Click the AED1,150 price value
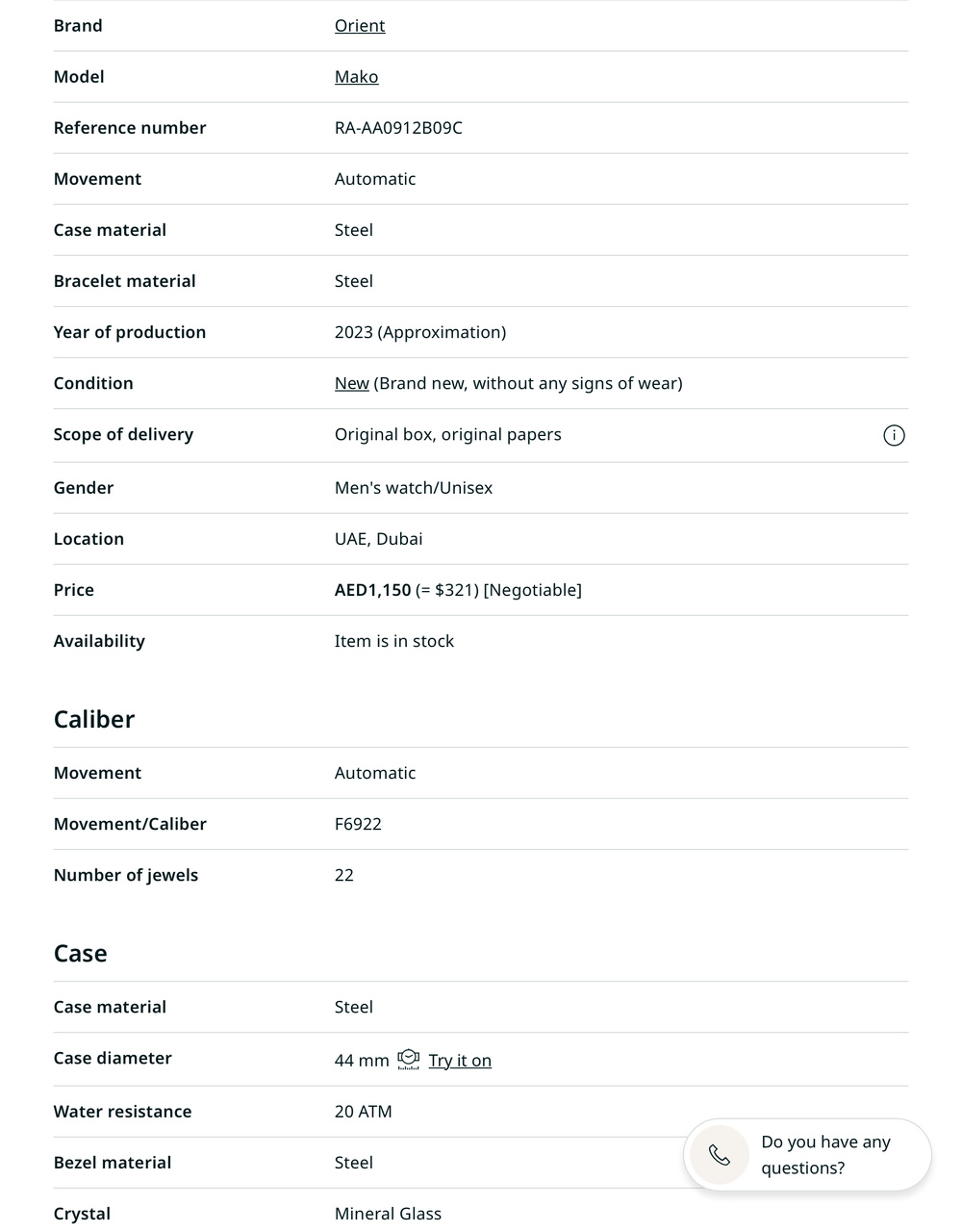The height and width of the screenshot is (1232, 962). (x=372, y=590)
